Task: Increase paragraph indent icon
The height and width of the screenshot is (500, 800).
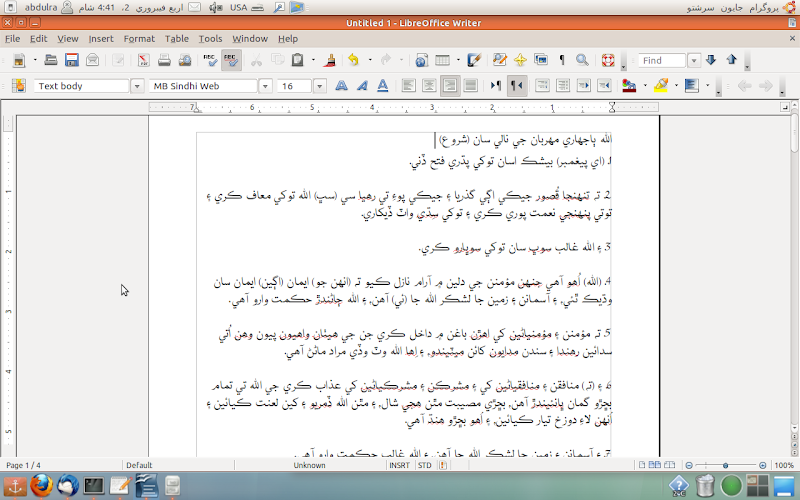Action: [605, 86]
